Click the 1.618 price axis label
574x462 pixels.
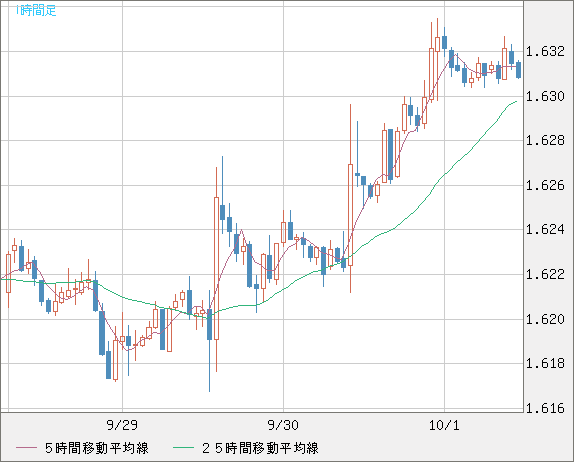[545, 364]
